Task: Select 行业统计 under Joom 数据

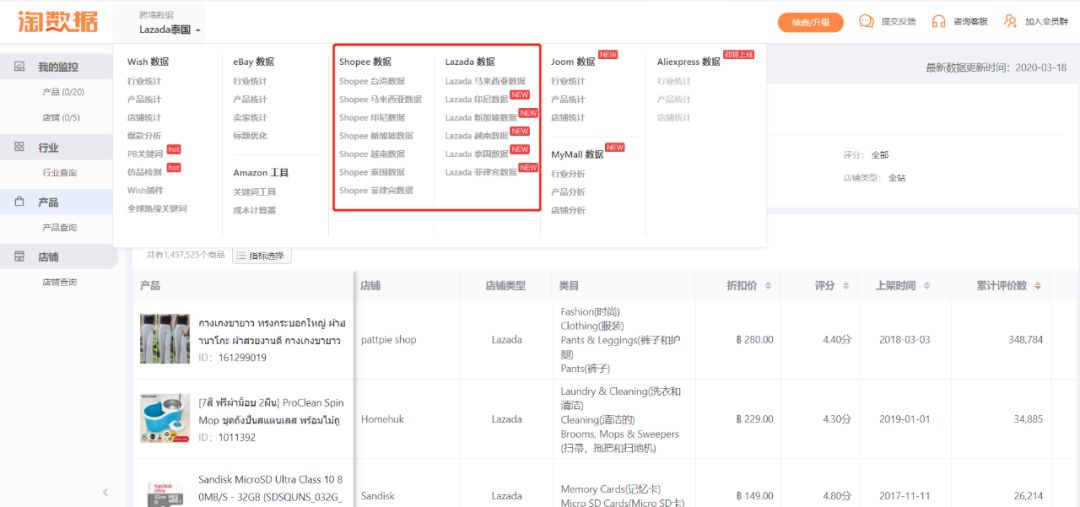Action: (x=568, y=81)
